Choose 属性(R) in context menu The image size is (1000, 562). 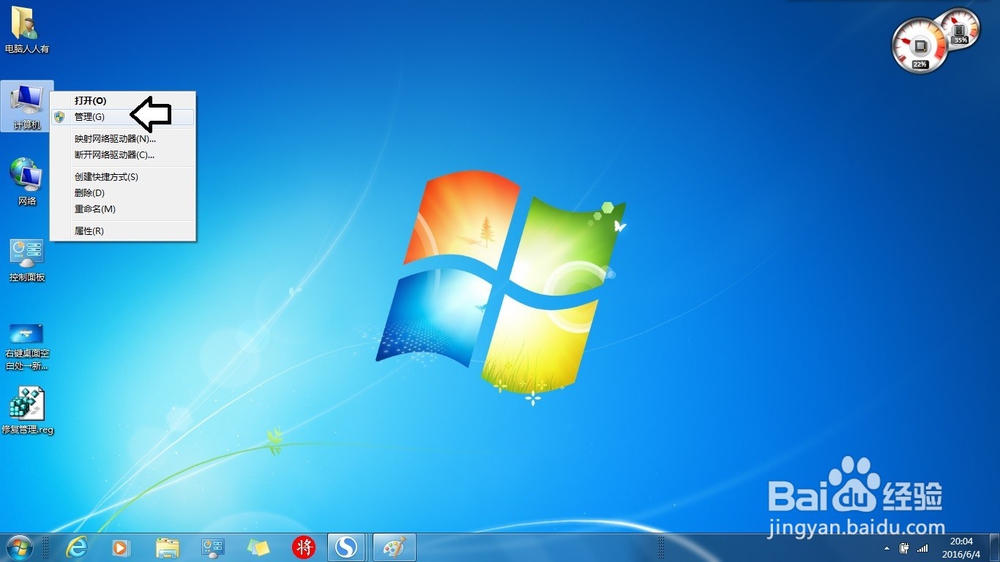point(123,231)
